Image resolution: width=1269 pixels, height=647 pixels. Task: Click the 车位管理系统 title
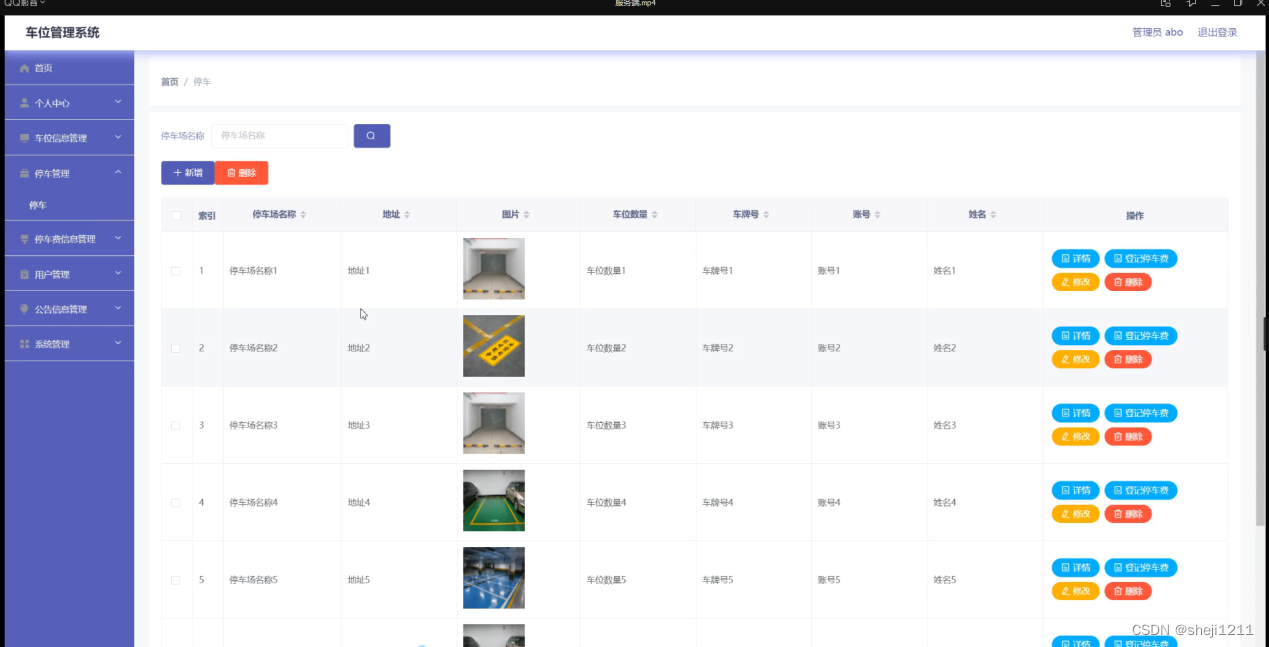pos(63,33)
